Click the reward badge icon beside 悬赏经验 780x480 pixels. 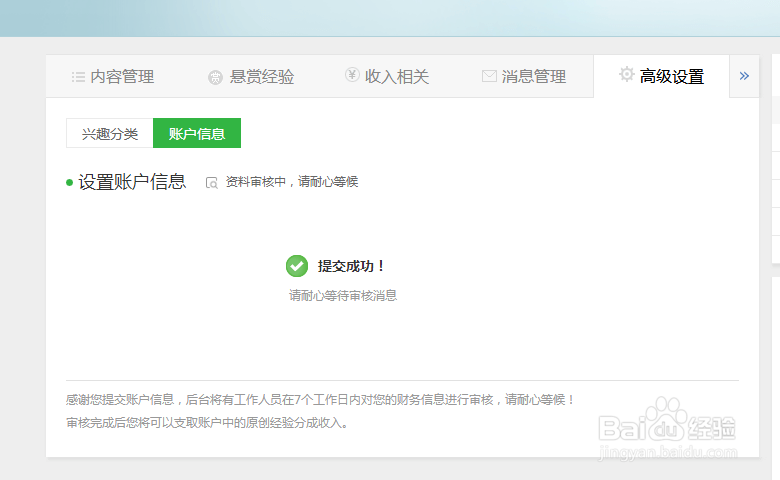click(215, 78)
